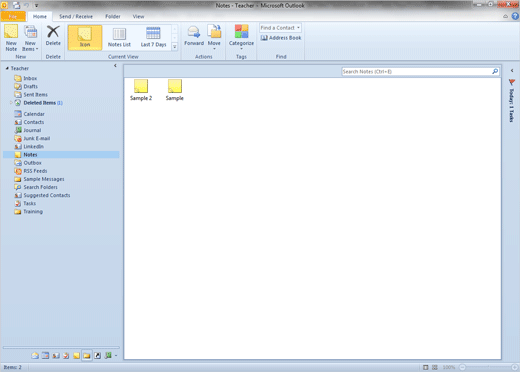Click the zoom out minus button
Viewport: 520px width, 372px height.
pos(462,367)
